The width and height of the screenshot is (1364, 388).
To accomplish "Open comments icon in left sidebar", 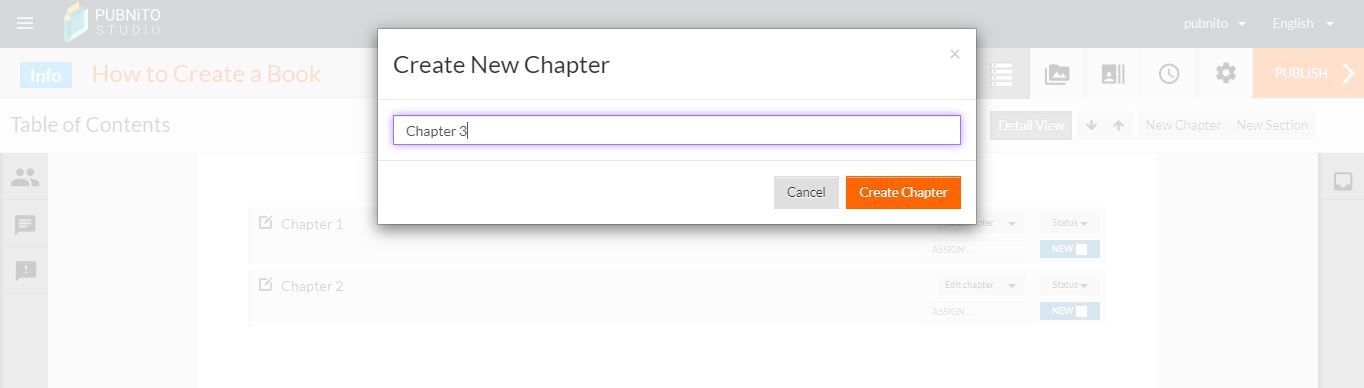I will (25, 225).
